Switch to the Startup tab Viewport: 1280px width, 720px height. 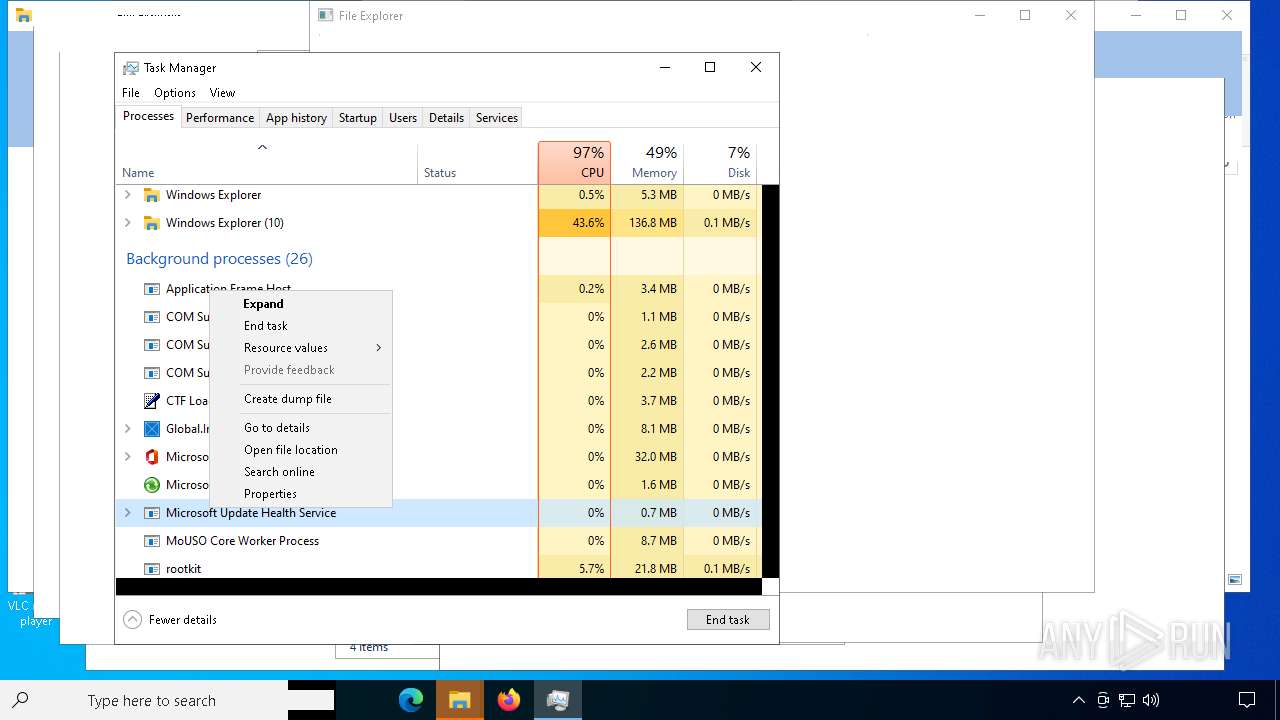pos(357,118)
